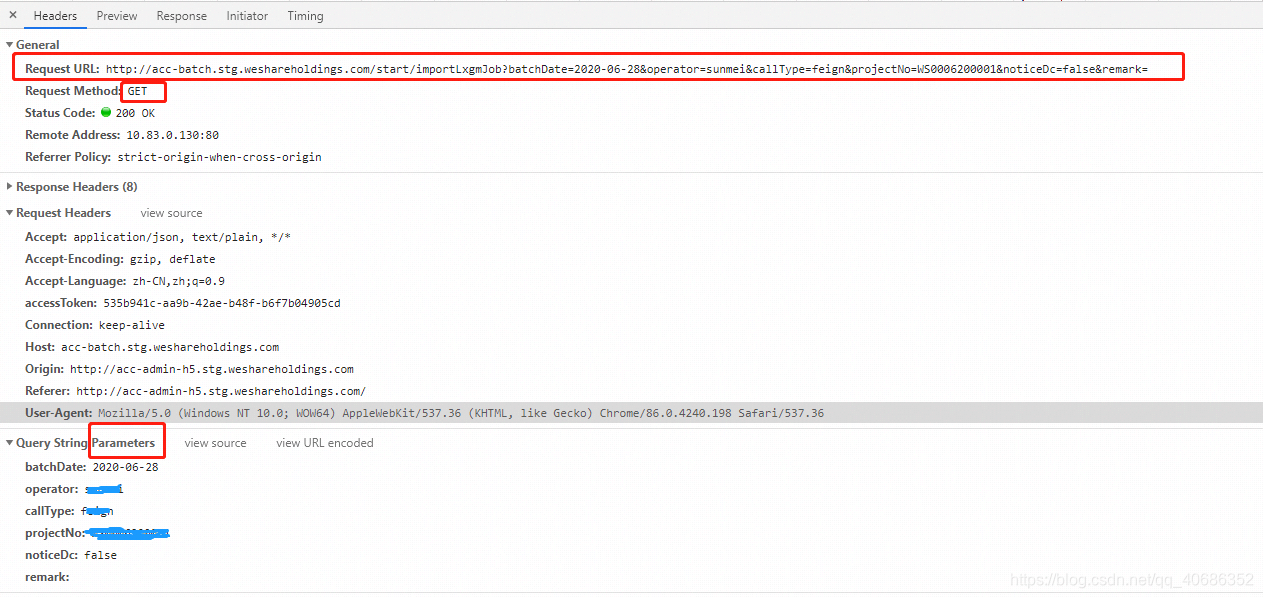
Task: Select Connection value keep-alive
Action: pos(131,325)
